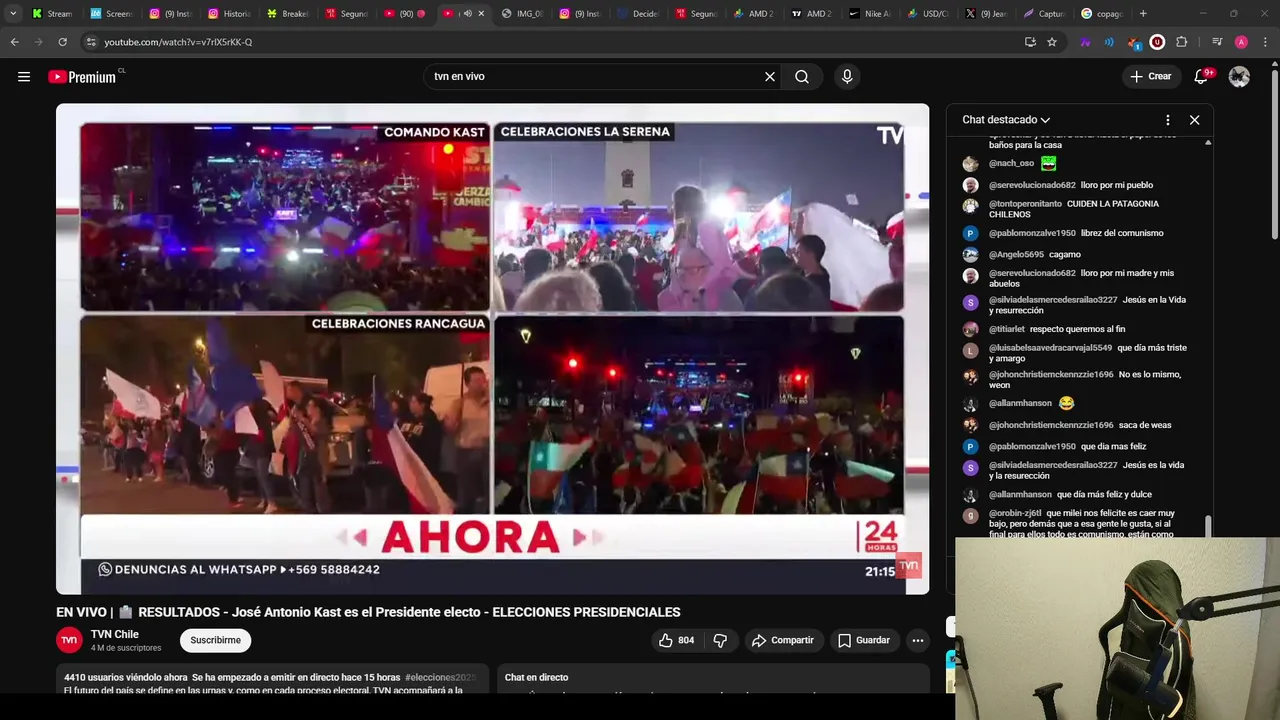1280x720 pixels.
Task: Switch to the USD/CL tab
Action: 930,14
